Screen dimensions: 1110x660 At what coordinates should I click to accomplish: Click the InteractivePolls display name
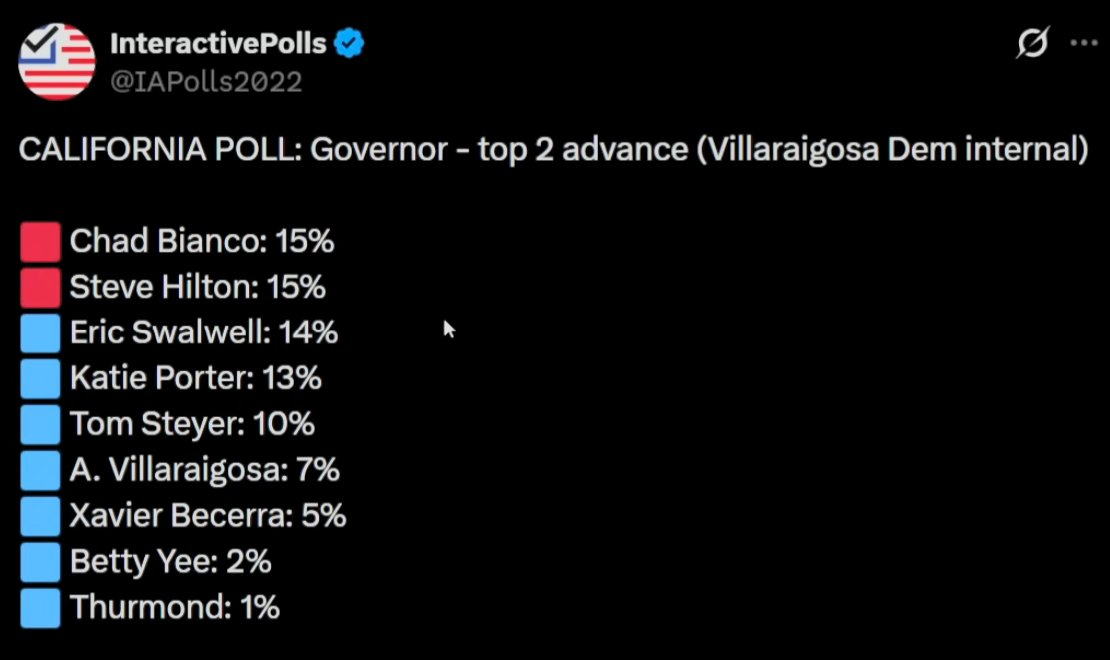tap(218, 44)
